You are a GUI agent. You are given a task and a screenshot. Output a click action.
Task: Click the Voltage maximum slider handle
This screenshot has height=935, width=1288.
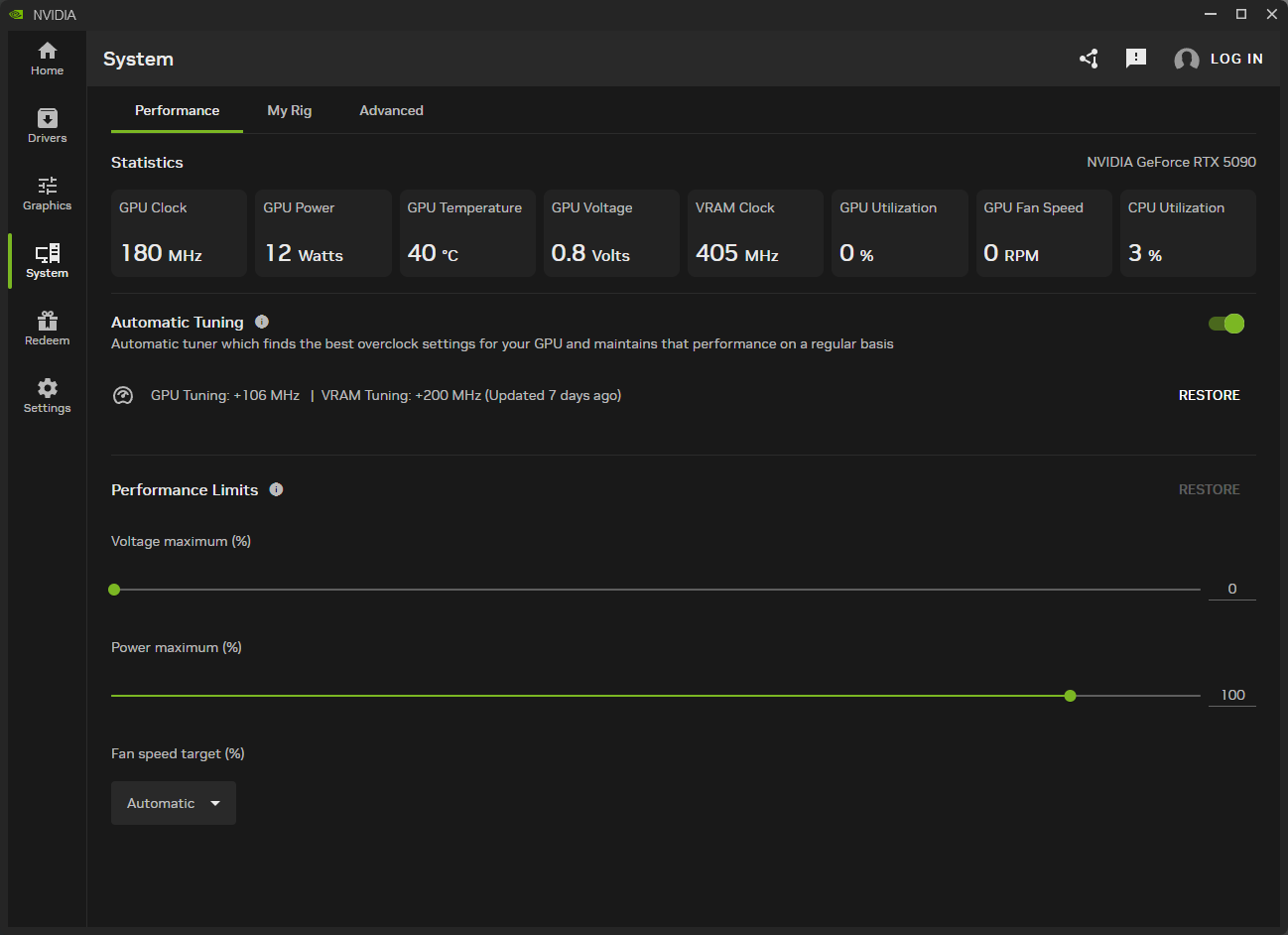[114, 590]
